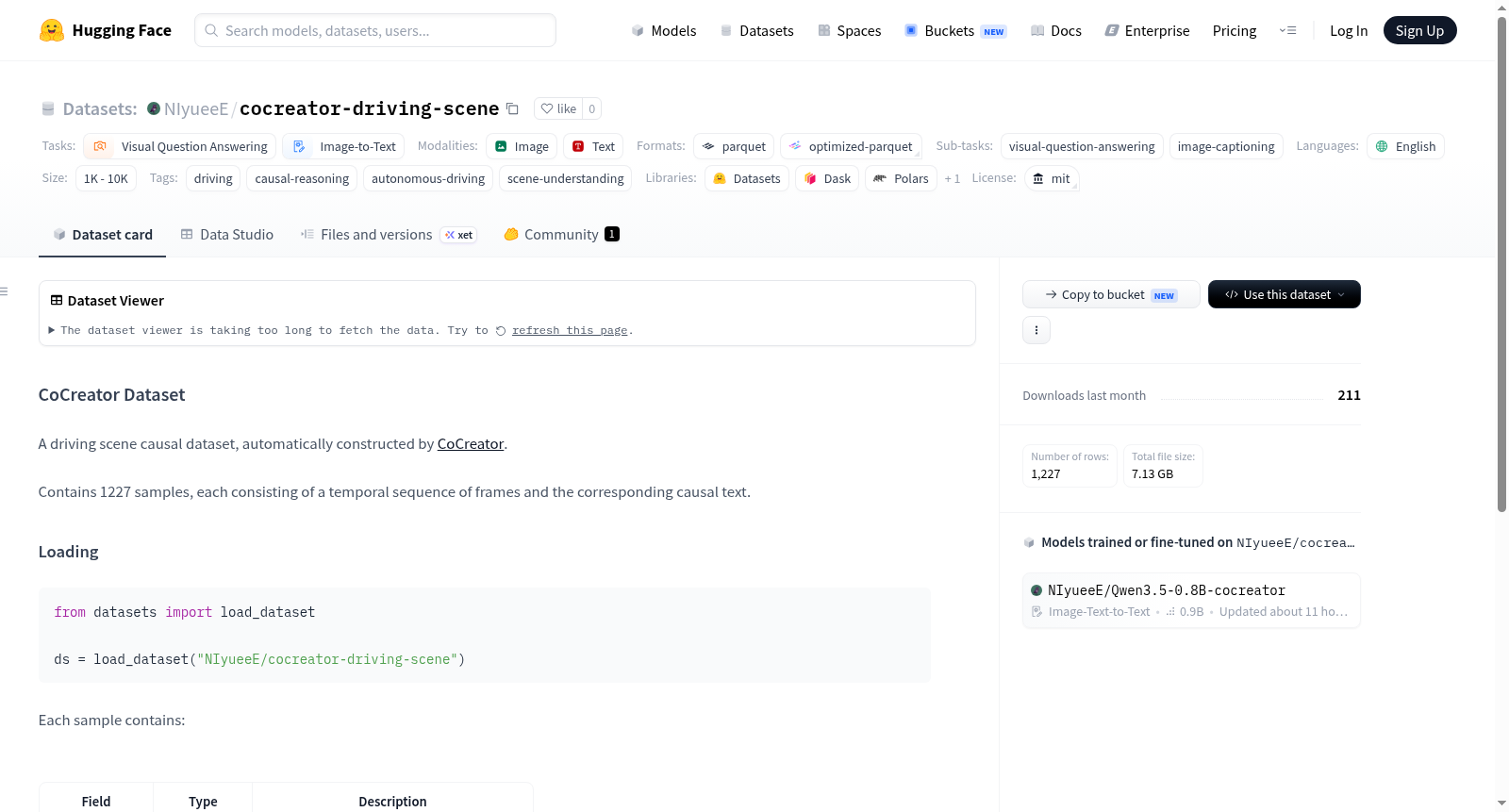Open the Use this dataset dropdown

point(1284,294)
